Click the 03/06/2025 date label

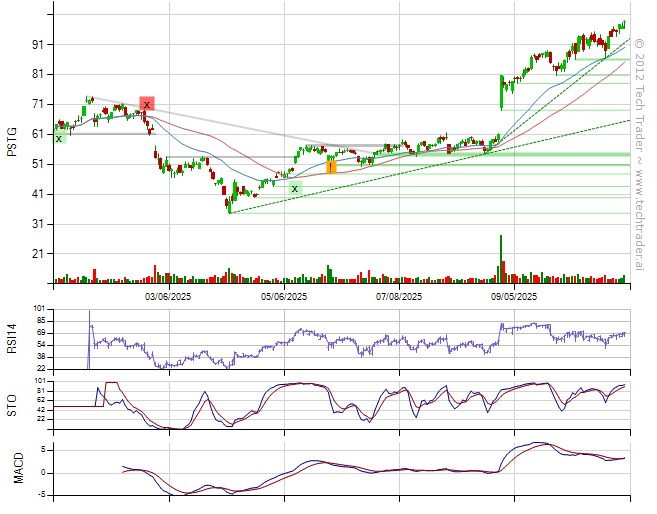(170, 296)
